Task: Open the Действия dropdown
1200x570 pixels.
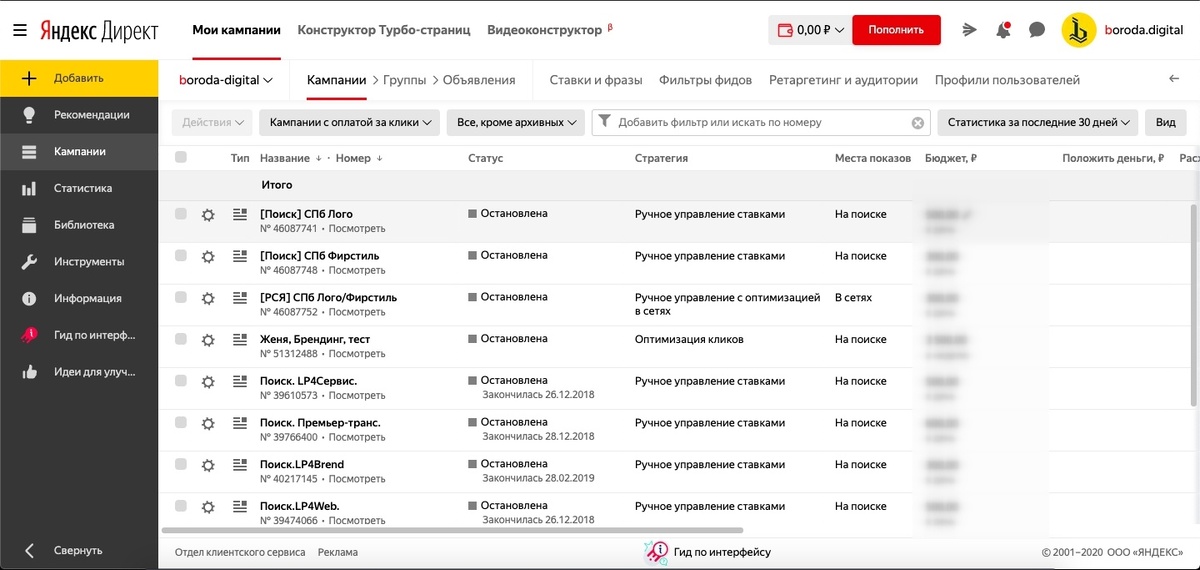Action: (212, 122)
